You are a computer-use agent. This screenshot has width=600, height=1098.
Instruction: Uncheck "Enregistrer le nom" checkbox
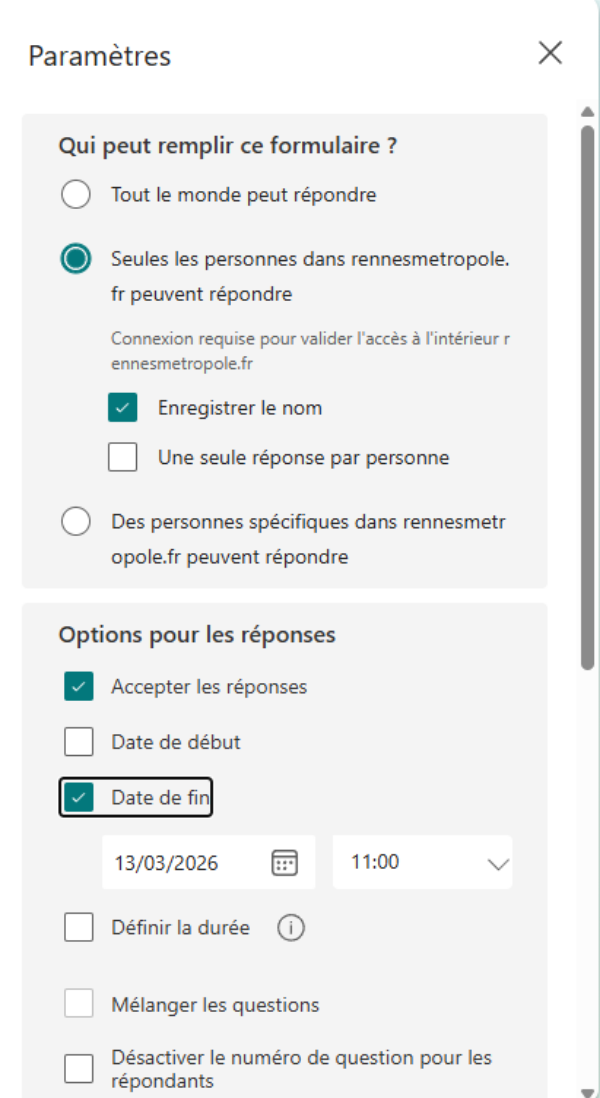point(123,408)
